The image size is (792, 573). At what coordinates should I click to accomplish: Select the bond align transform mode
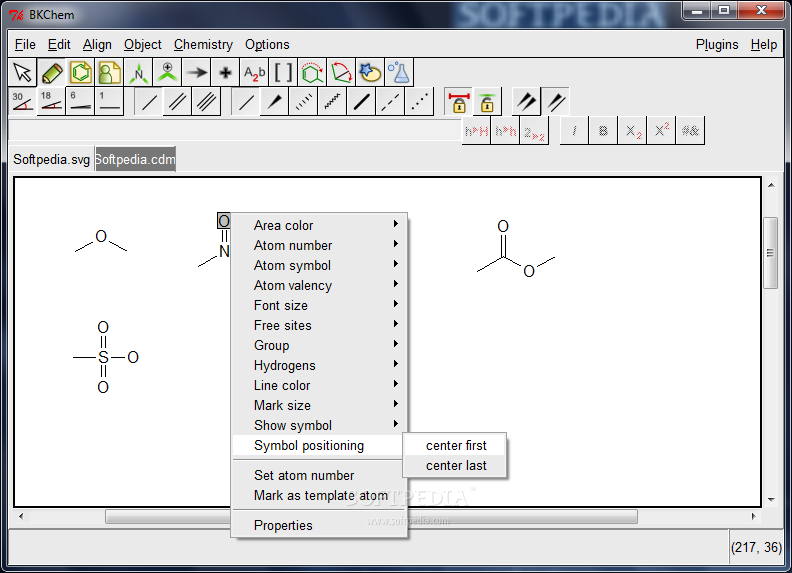tap(341, 73)
